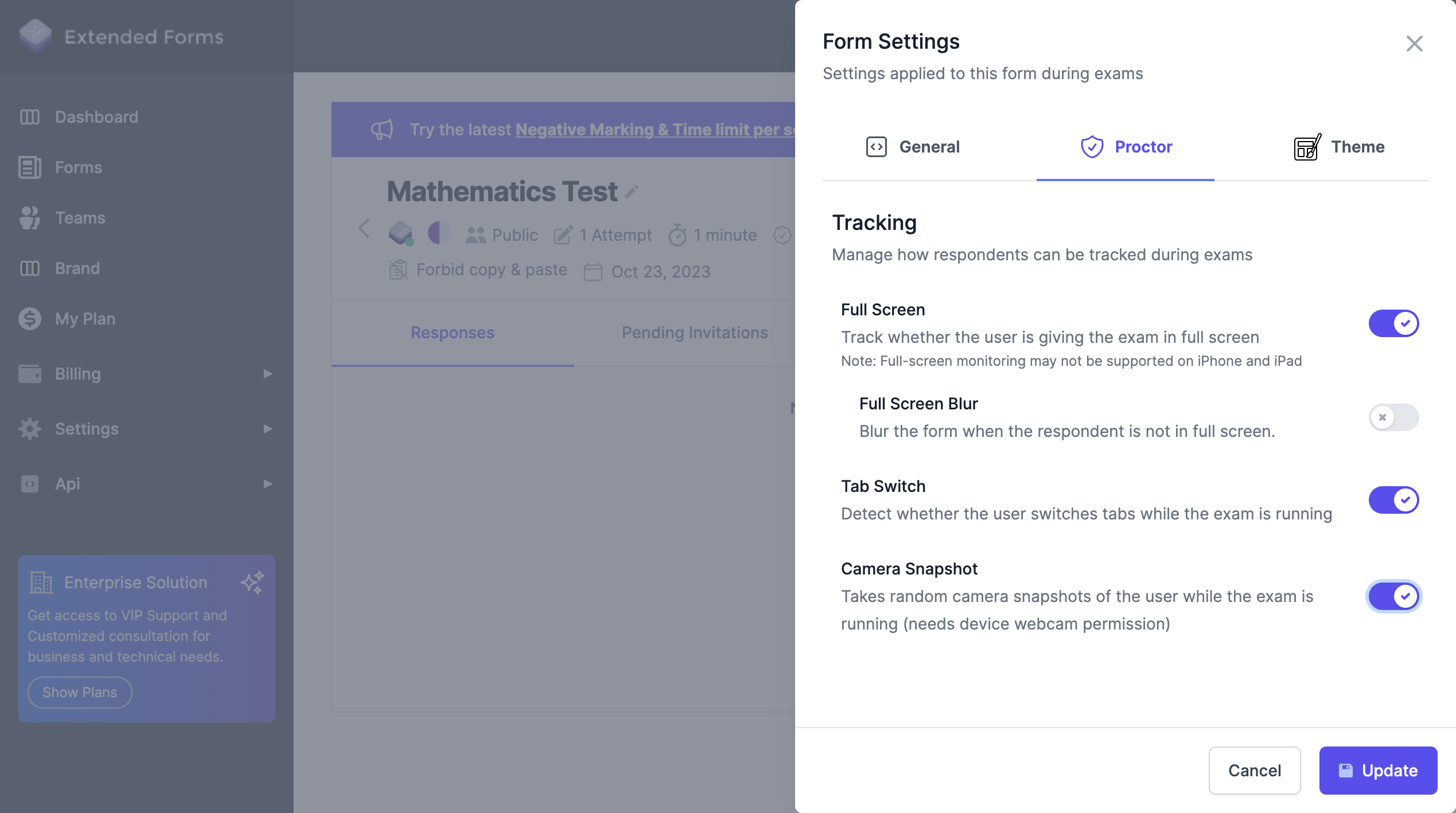Enable the Full Screen Blur toggle
Screen dimensions: 1456x813
(x=1394, y=417)
